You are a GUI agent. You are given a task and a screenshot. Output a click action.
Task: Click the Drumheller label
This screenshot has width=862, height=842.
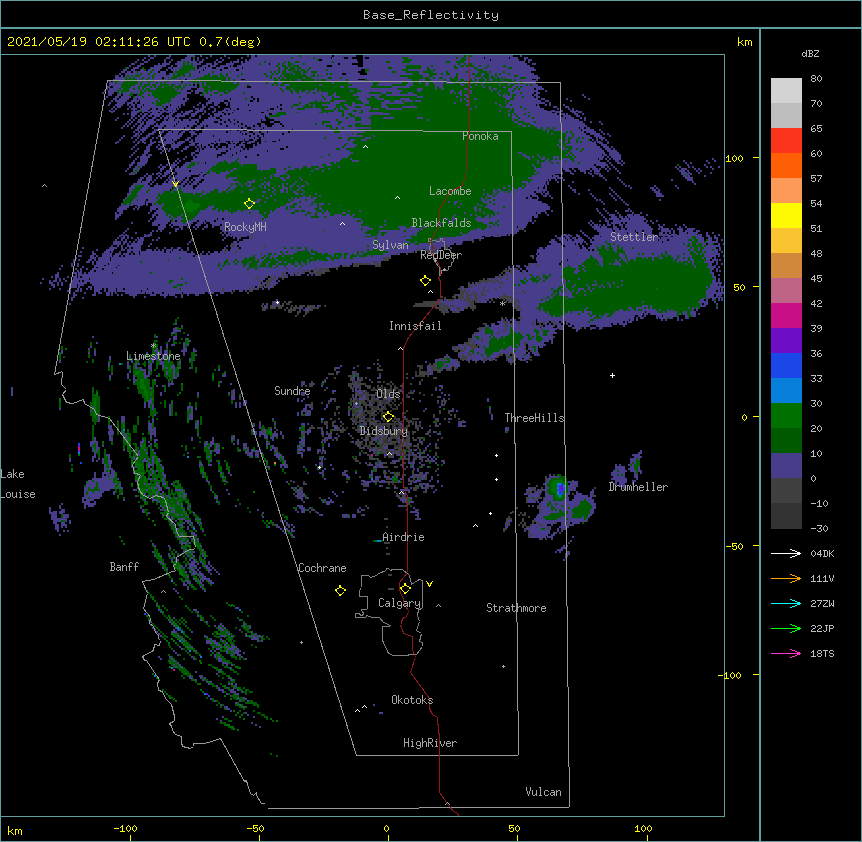coord(638,487)
